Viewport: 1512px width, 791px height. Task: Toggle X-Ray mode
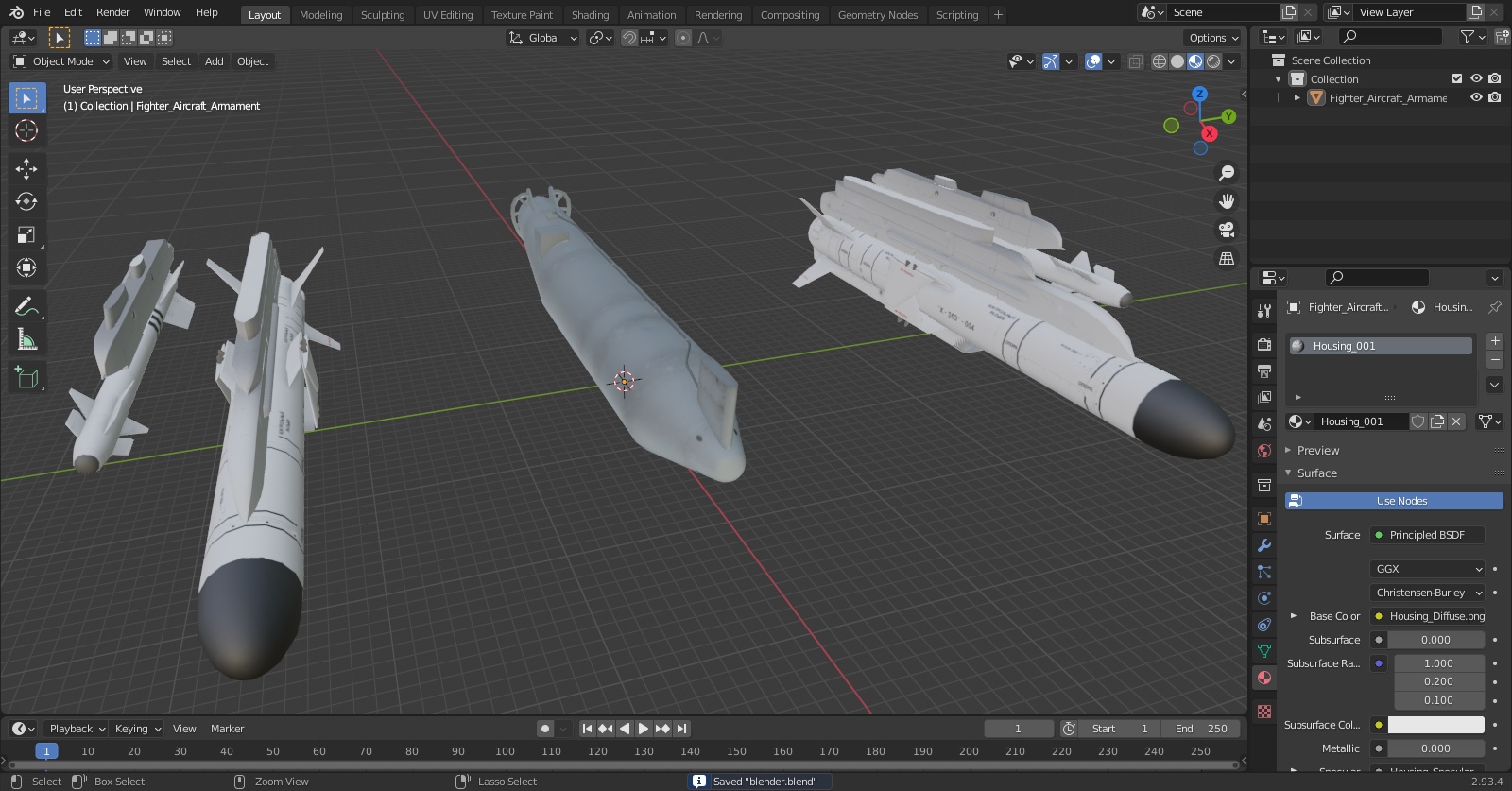[x=1135, y=61]
